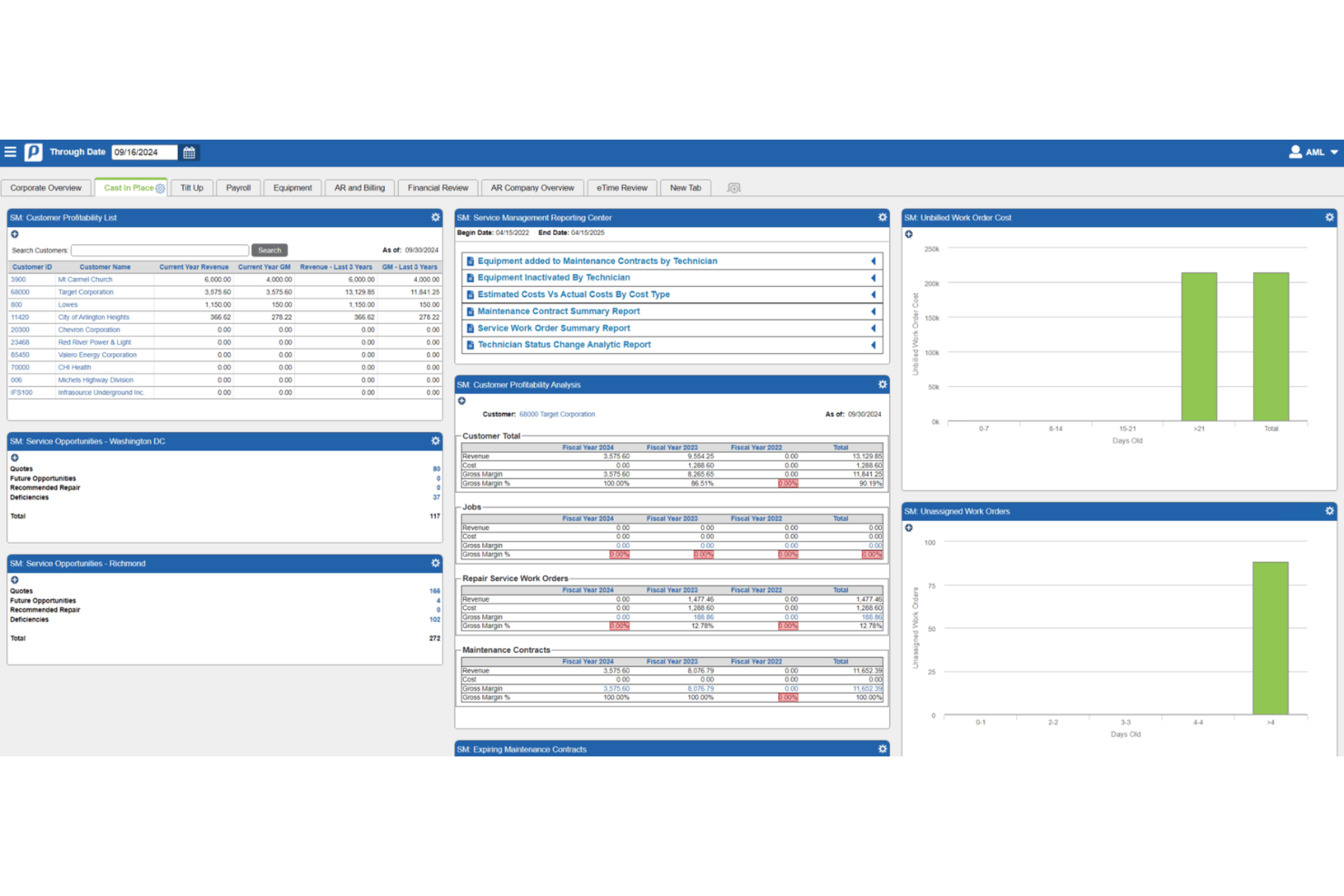
Task: Click the application P logo icon
Action: coord(34,153)
